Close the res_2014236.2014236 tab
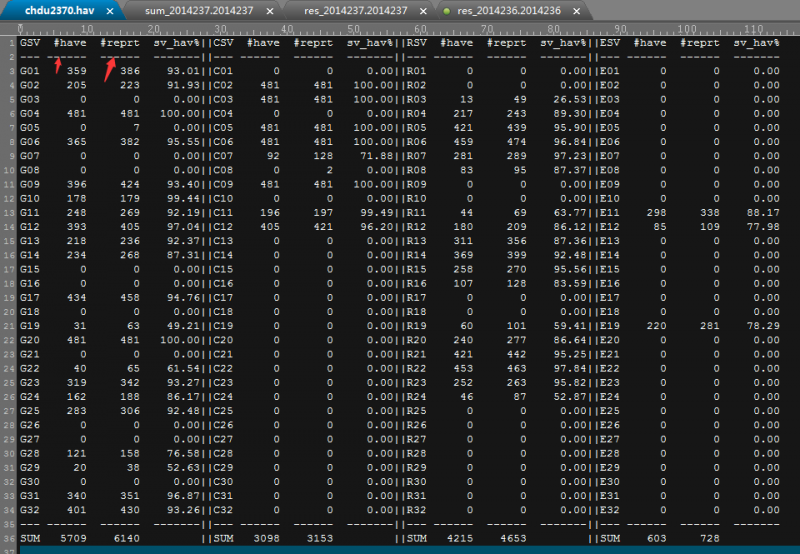 [x=577, y=11]
